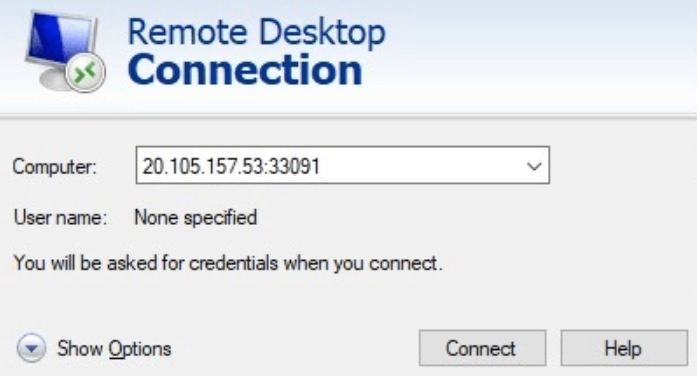Click the Show Options label

114,348
